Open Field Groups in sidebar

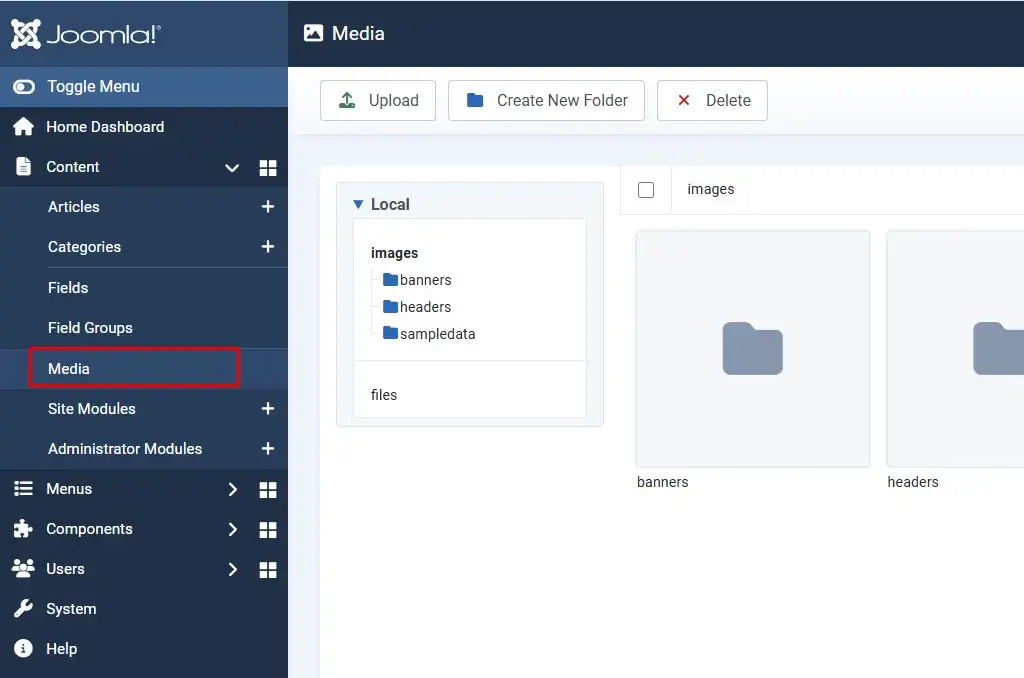tap(90, 328)
